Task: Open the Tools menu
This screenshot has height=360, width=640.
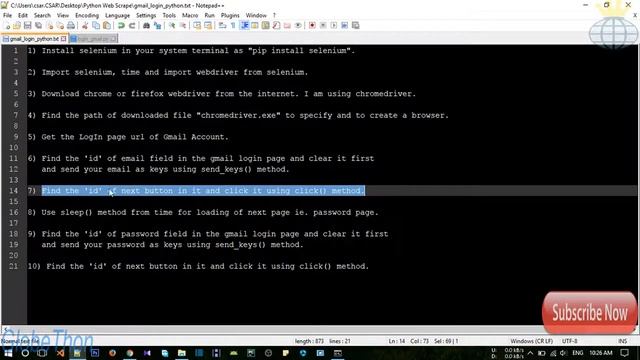Action: click(169, 15)
